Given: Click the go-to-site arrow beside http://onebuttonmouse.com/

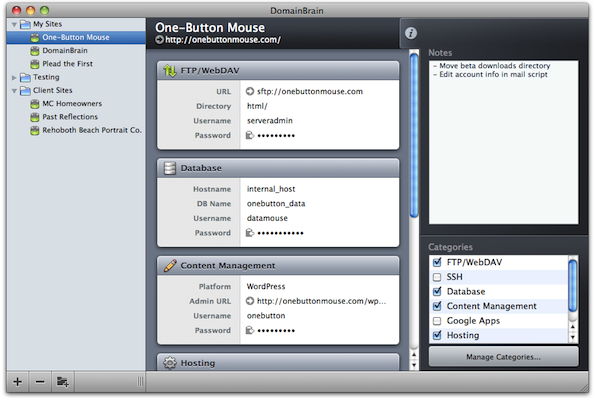Looking at the screenshot, I should tap(159, 39).
